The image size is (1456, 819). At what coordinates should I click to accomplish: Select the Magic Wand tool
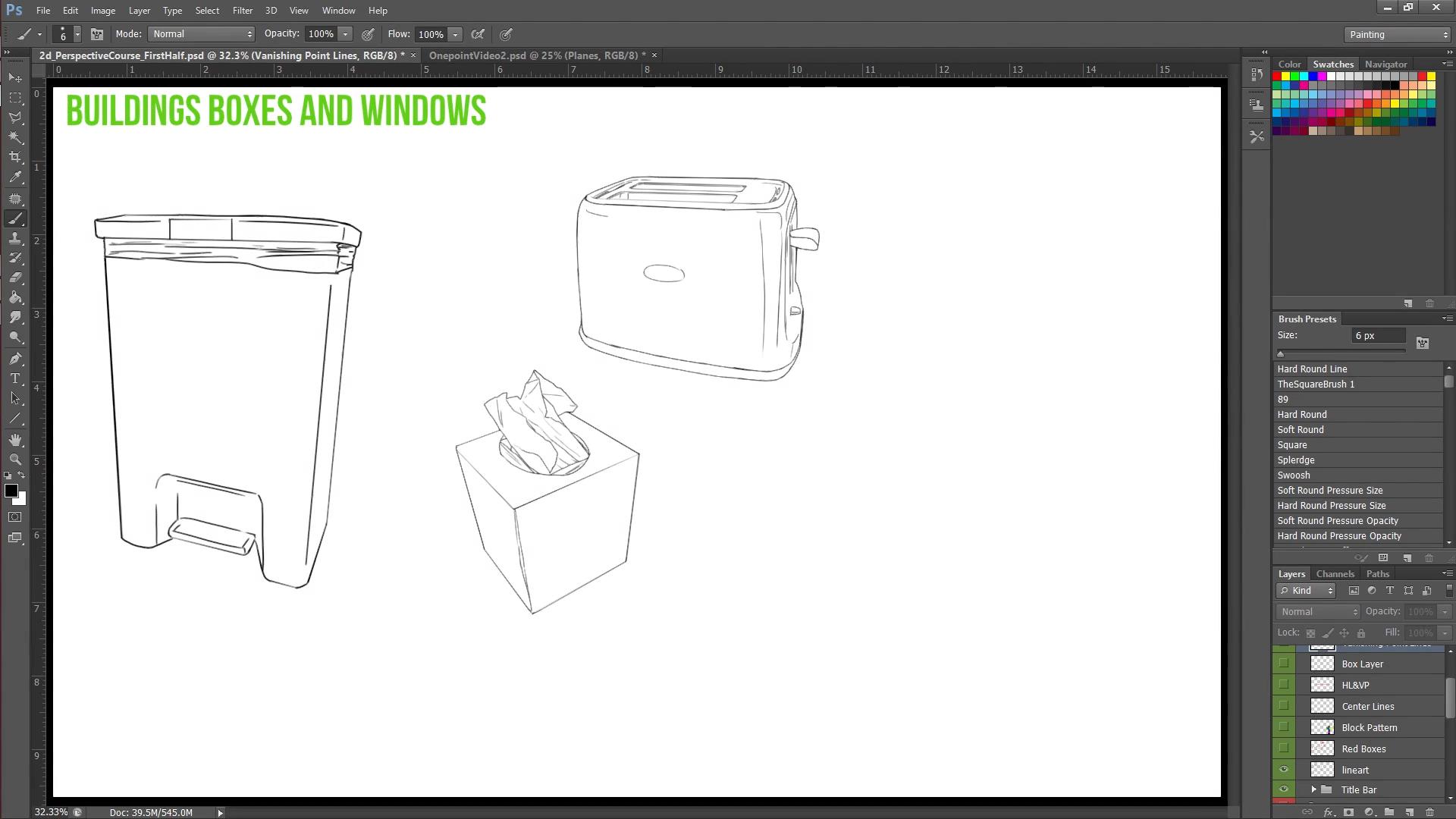[15, 137]
